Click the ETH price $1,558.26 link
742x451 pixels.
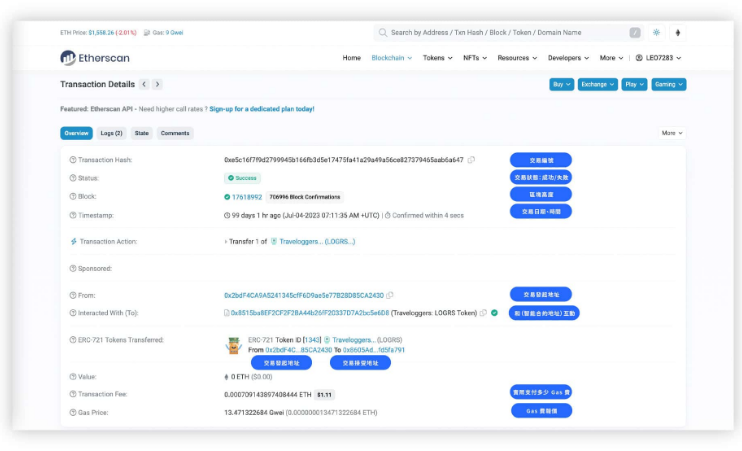point(101,33)
